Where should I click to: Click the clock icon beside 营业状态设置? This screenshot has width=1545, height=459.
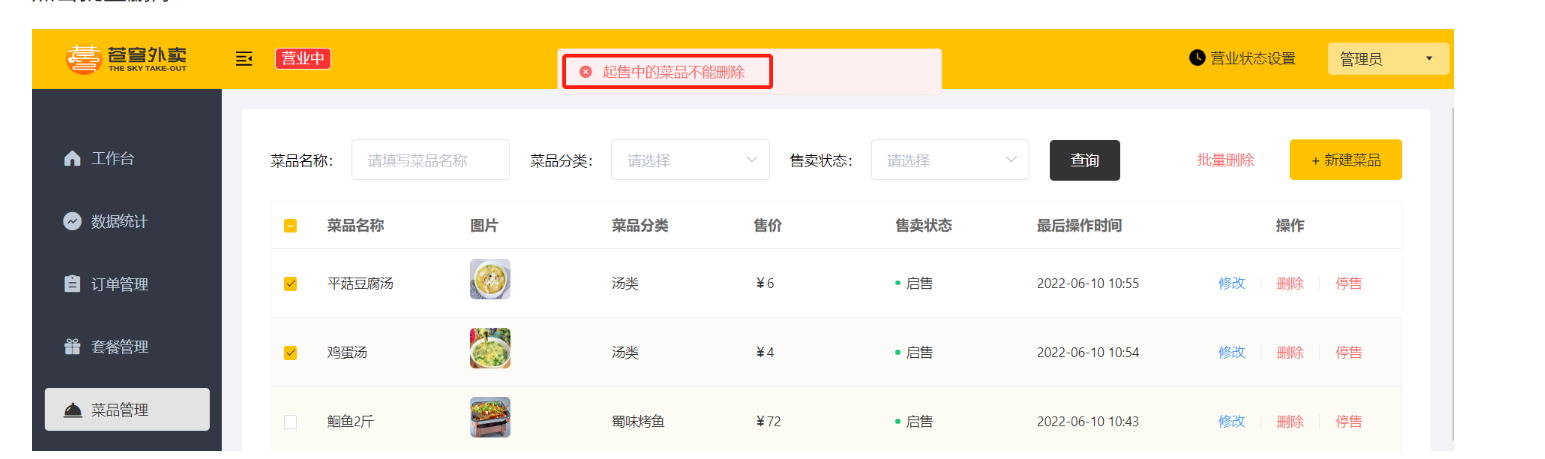click(x=1197, y=58)
